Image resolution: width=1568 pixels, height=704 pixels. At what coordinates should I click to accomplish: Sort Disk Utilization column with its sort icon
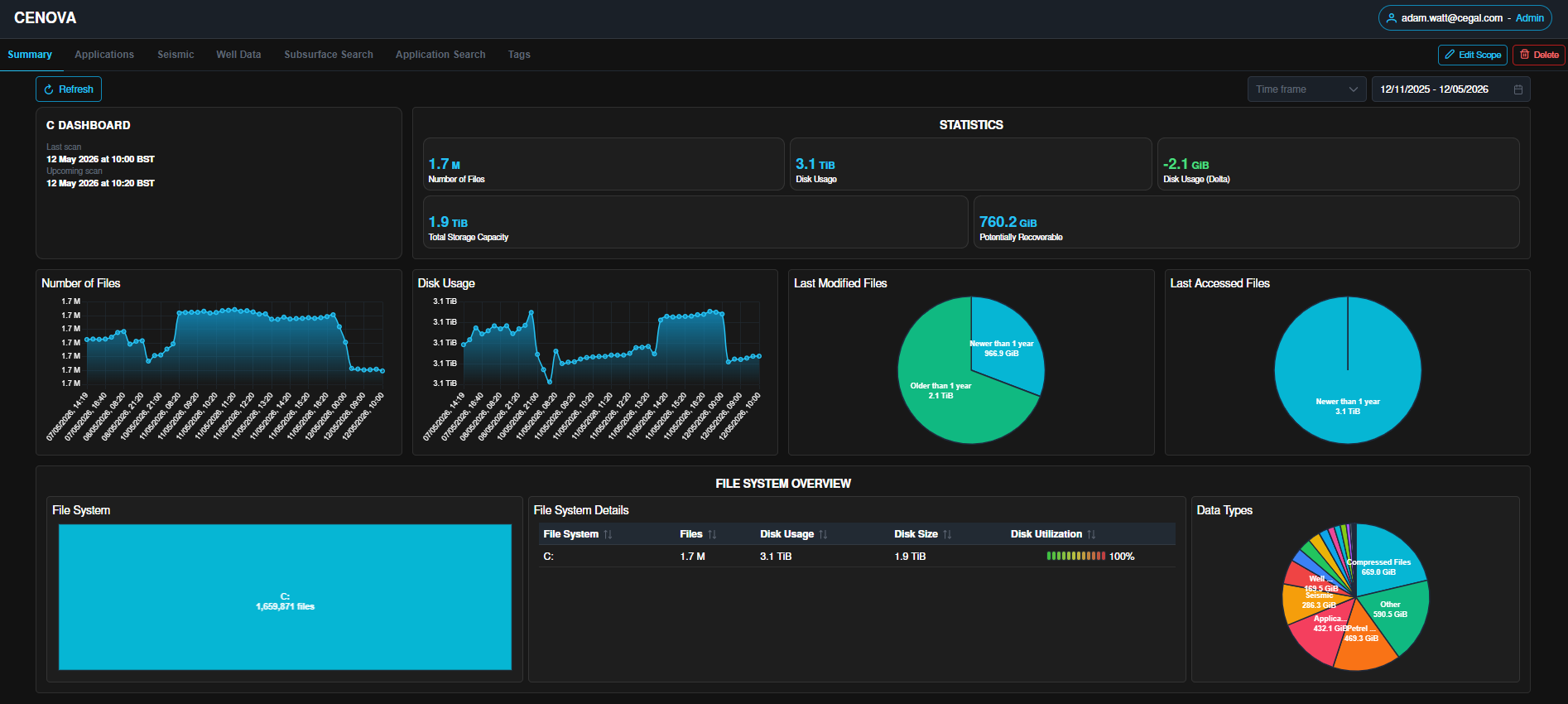point(1091,534)
